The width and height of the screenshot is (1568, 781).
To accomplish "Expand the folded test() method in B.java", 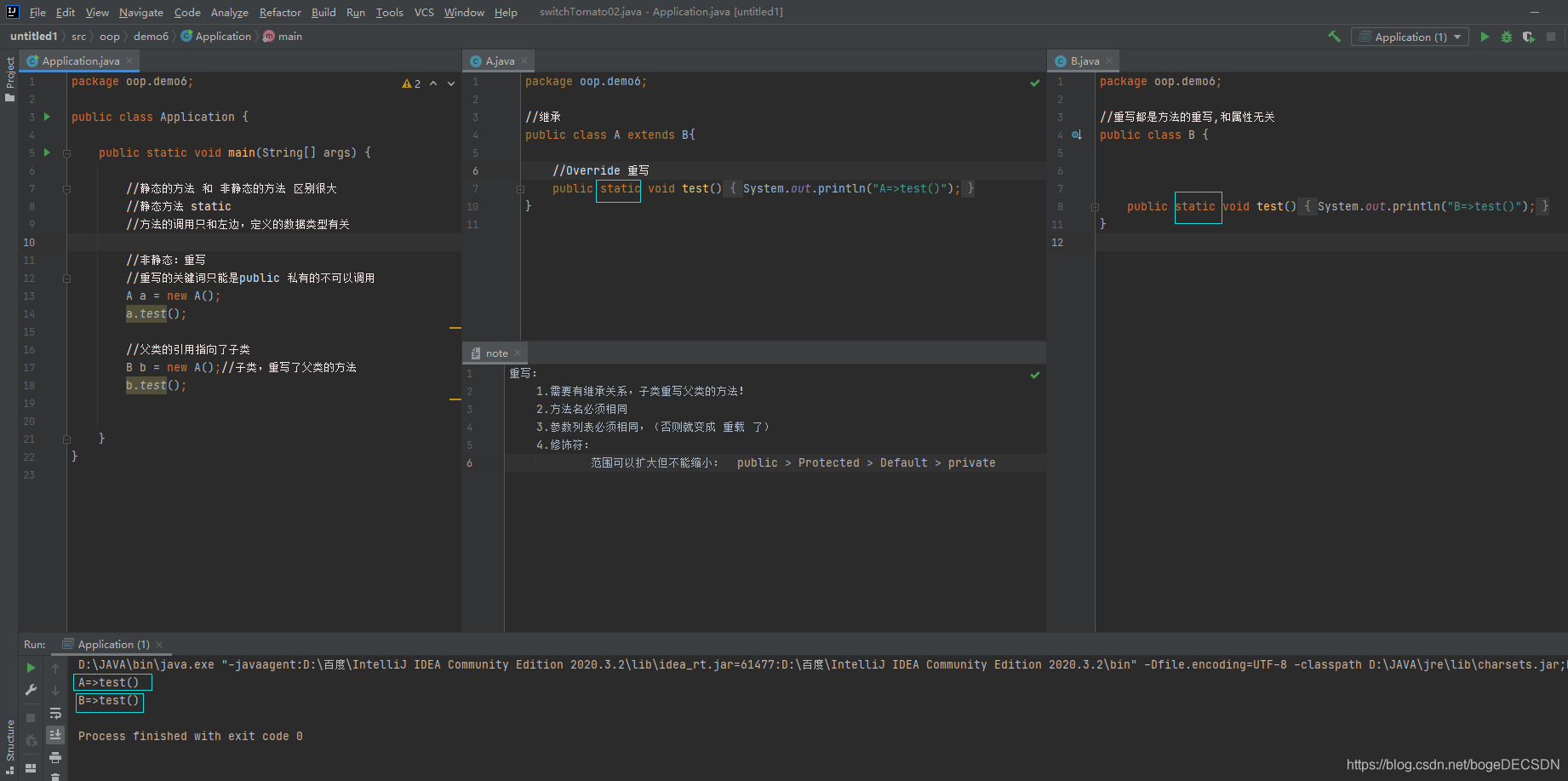I will 1095,207.
